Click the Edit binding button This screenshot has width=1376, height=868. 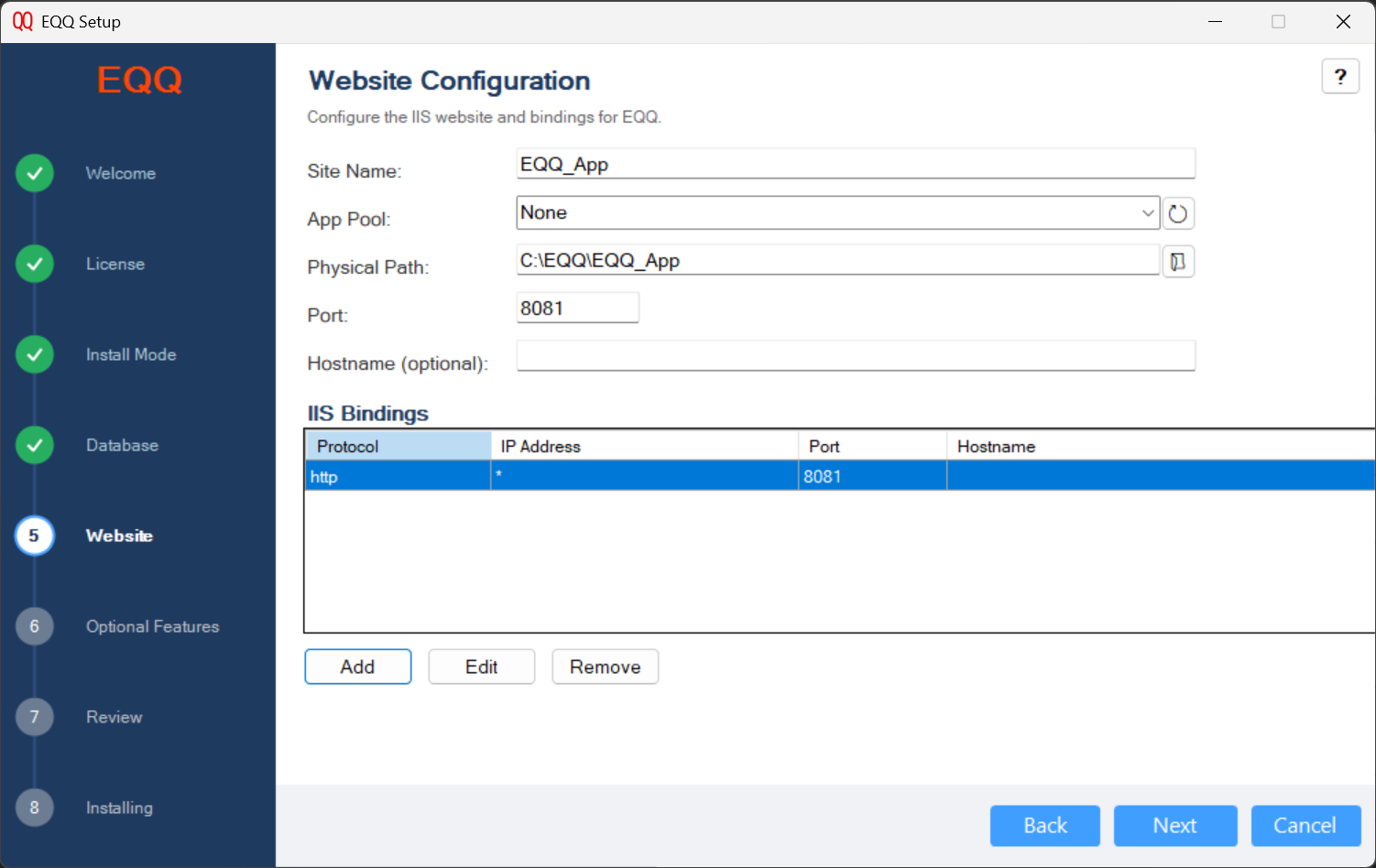(481, 667)
